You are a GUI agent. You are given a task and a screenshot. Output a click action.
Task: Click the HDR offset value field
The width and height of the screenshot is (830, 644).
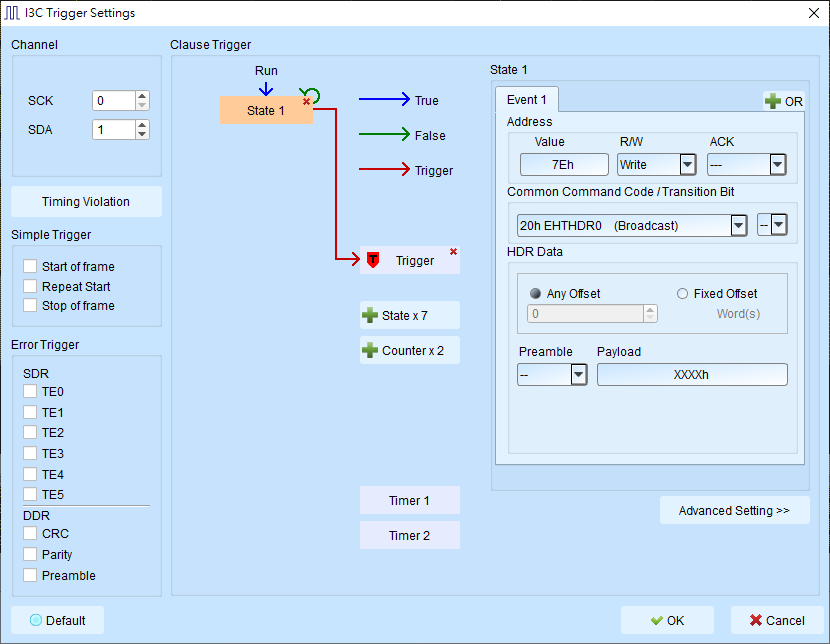(585, 313)
